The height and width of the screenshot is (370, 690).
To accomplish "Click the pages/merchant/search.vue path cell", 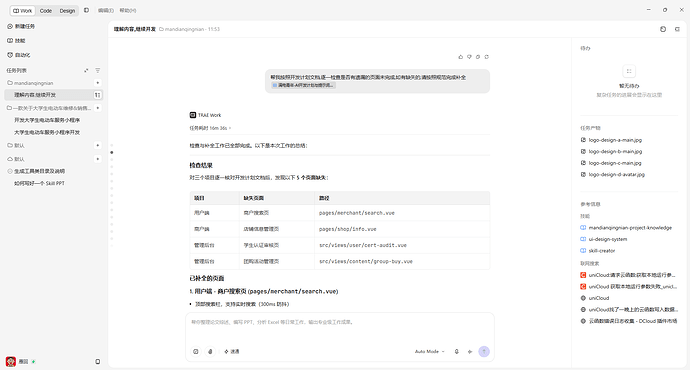I will pyautogui.click(x=357, y=213).
